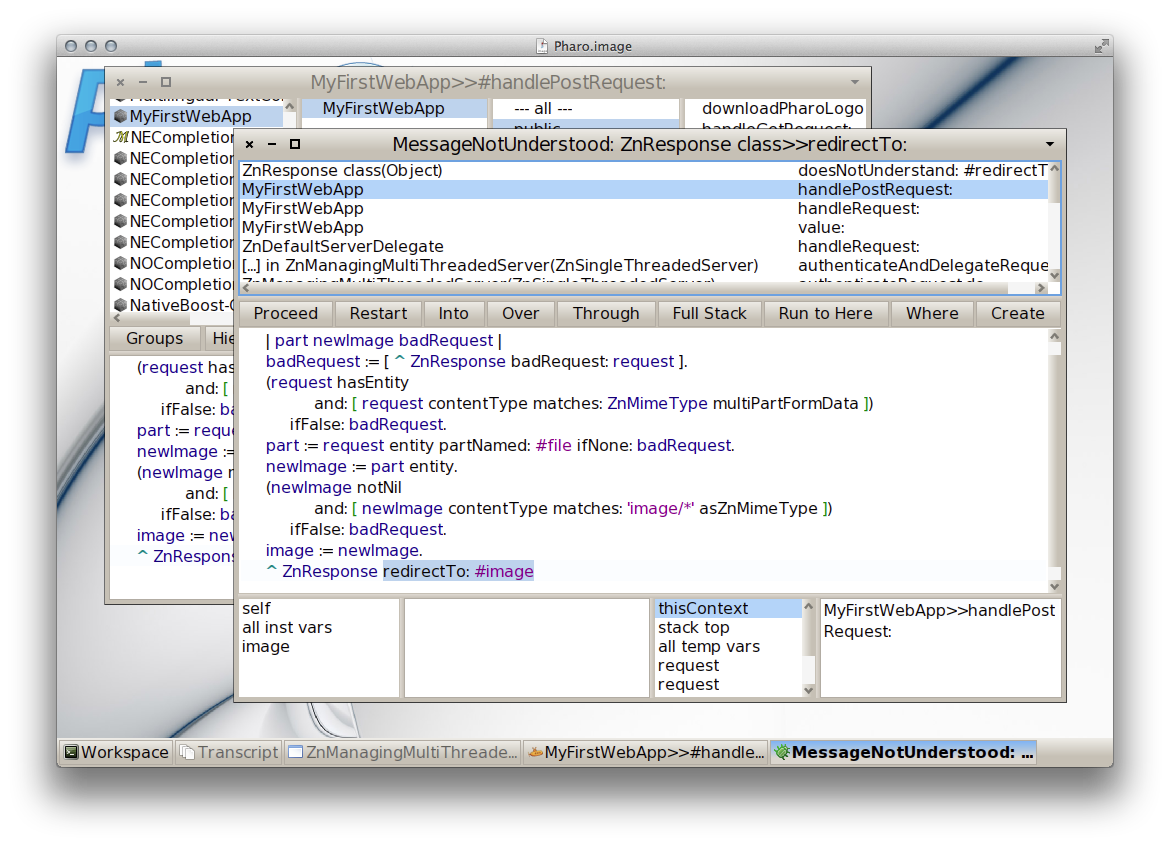
Task: Switch to the ZnManagingMultiThreade... taskbar item
Action: (403, 752)
